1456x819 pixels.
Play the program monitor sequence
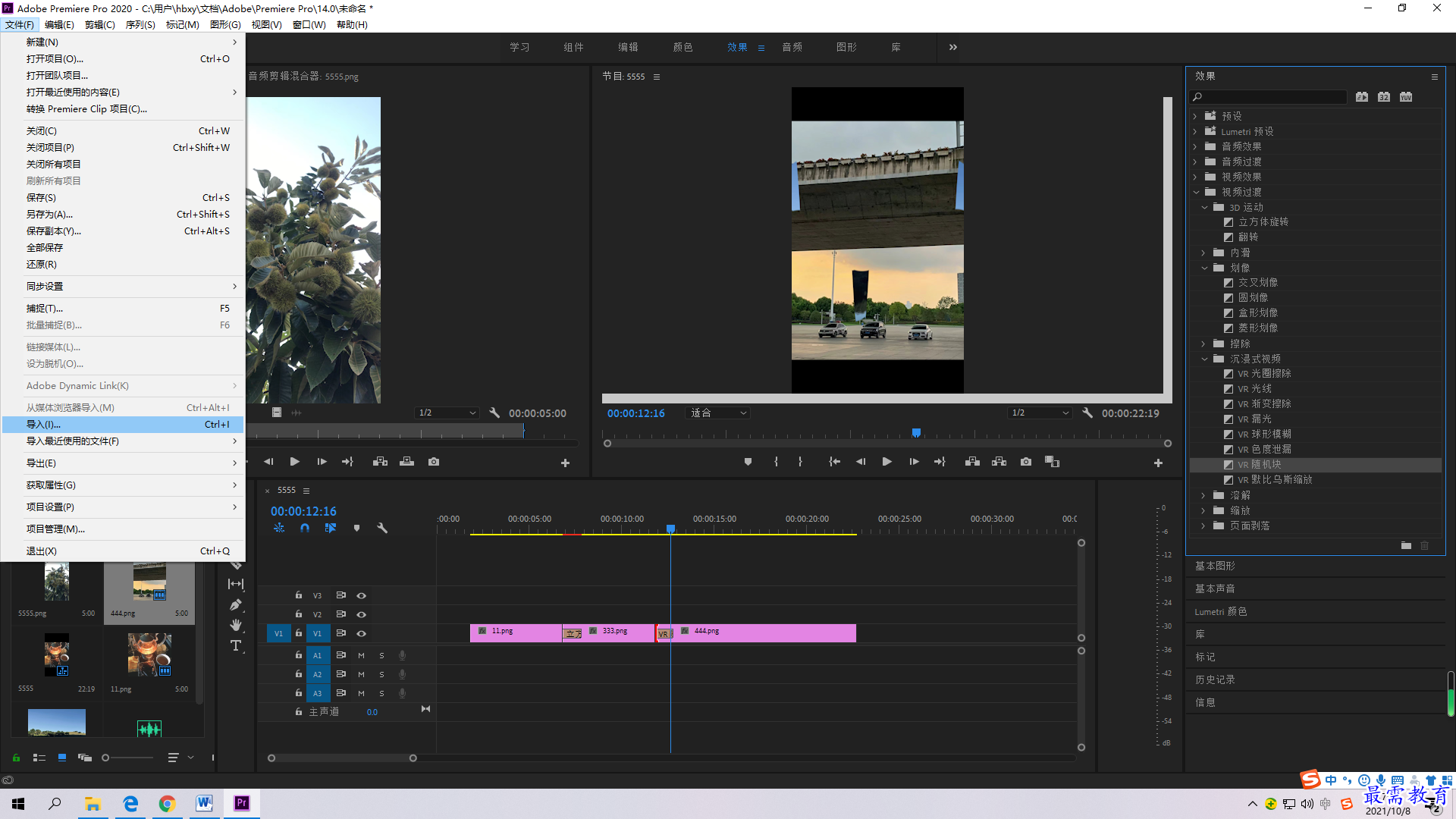(886, 462)
